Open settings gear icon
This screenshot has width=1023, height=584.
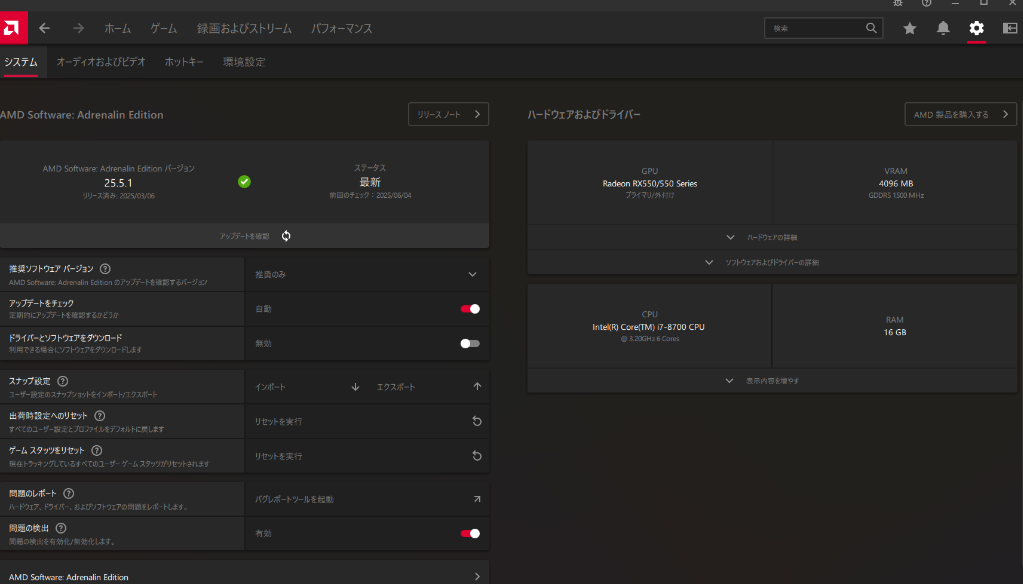[x=976, y=28]
